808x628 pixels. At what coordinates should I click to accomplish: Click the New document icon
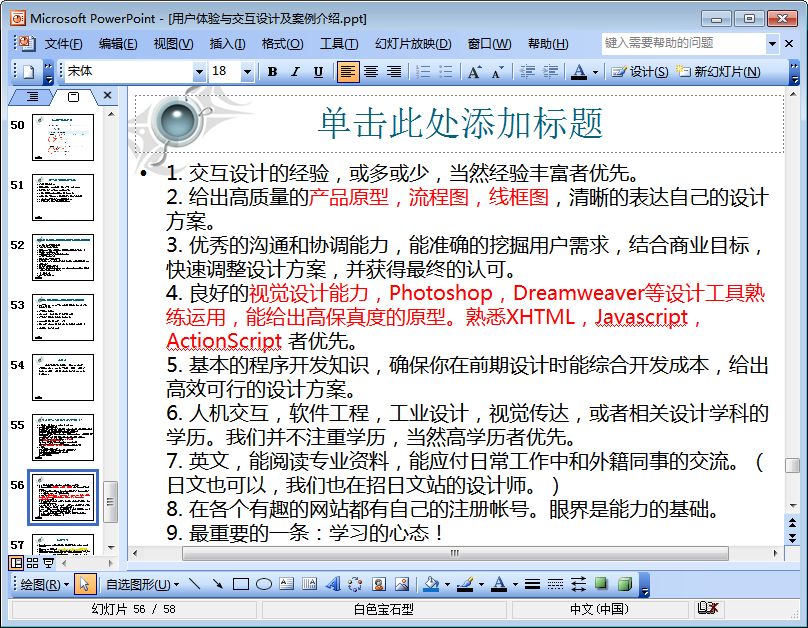point(29,72)
